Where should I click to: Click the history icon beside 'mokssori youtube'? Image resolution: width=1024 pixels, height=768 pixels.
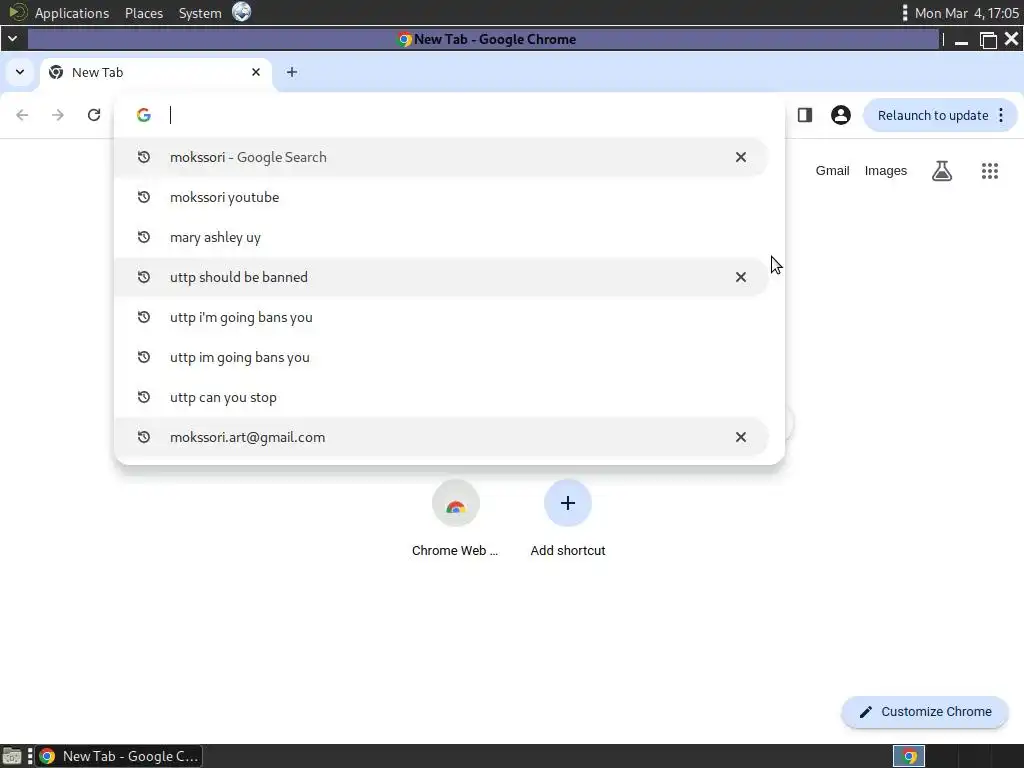pos(144,197)
